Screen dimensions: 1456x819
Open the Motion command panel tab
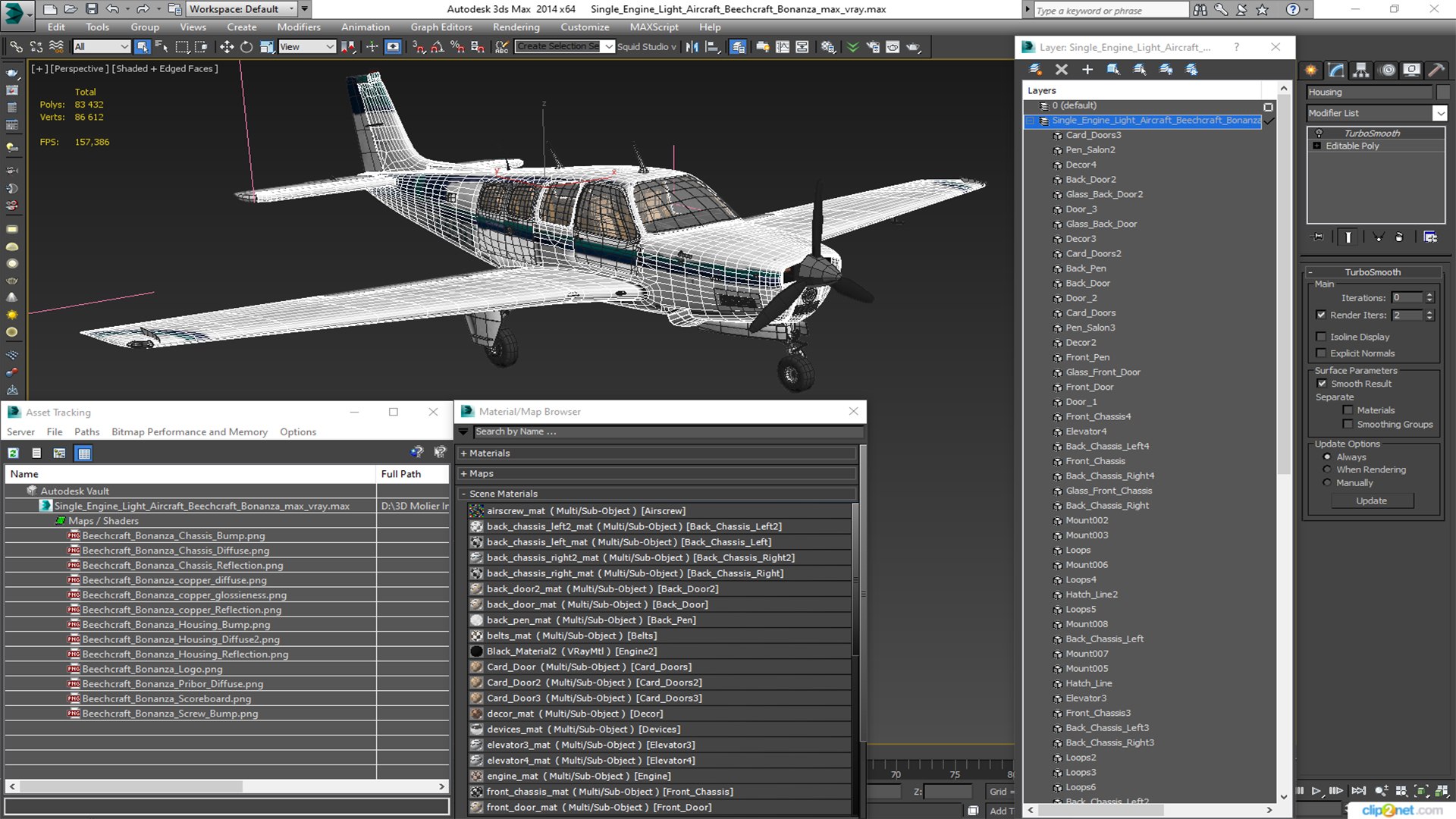point(1387,70)
